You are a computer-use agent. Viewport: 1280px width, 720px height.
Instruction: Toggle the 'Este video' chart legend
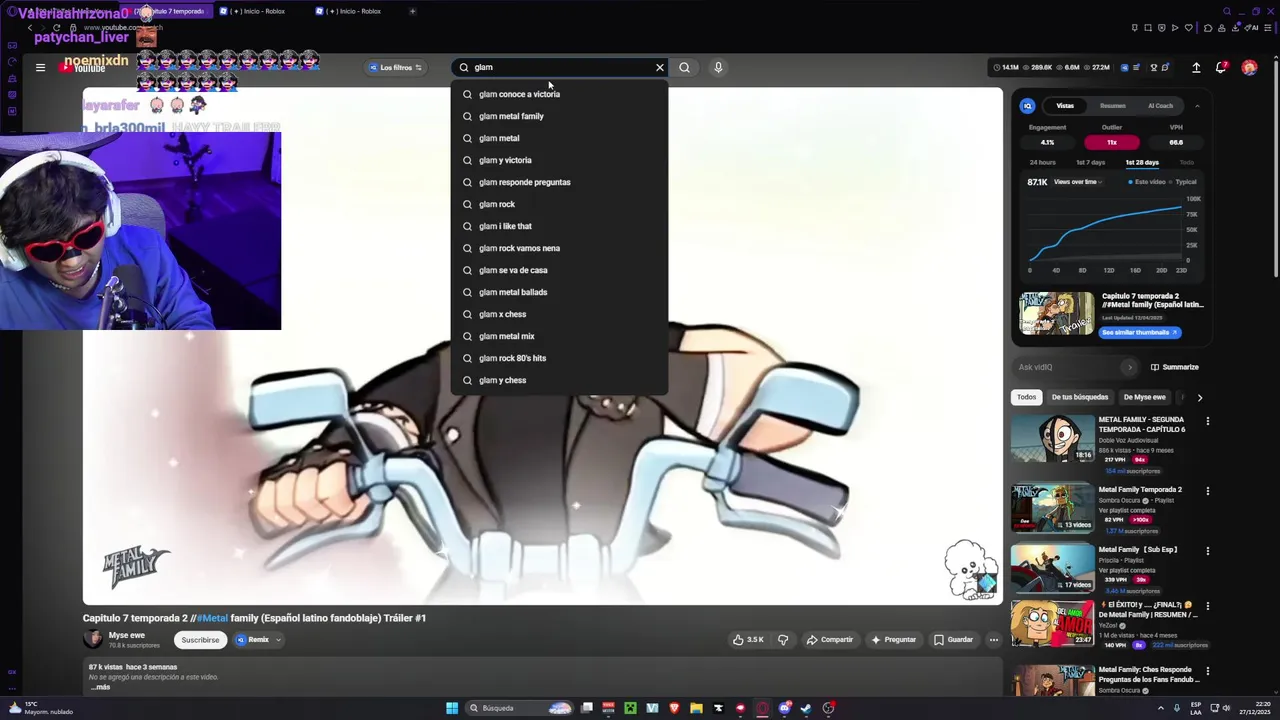click(1147, 182)
